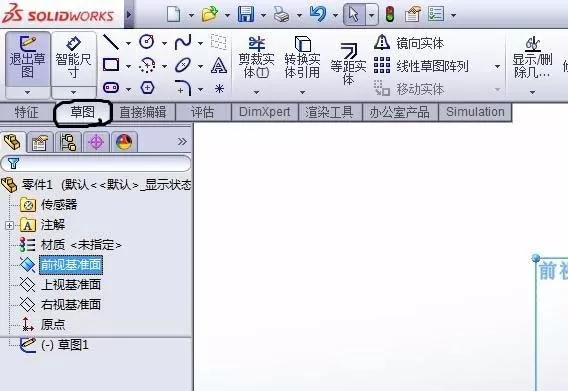Open the Select tool dropdown arrow

pyautogui.click(x=372, y=15)
